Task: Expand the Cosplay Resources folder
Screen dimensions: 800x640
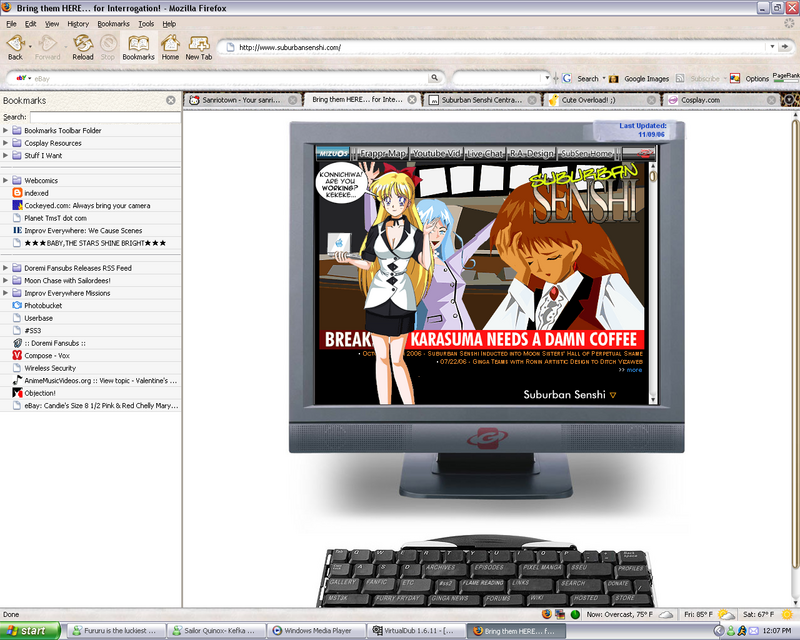Action: pyautogui.click(x=6, y=143)
